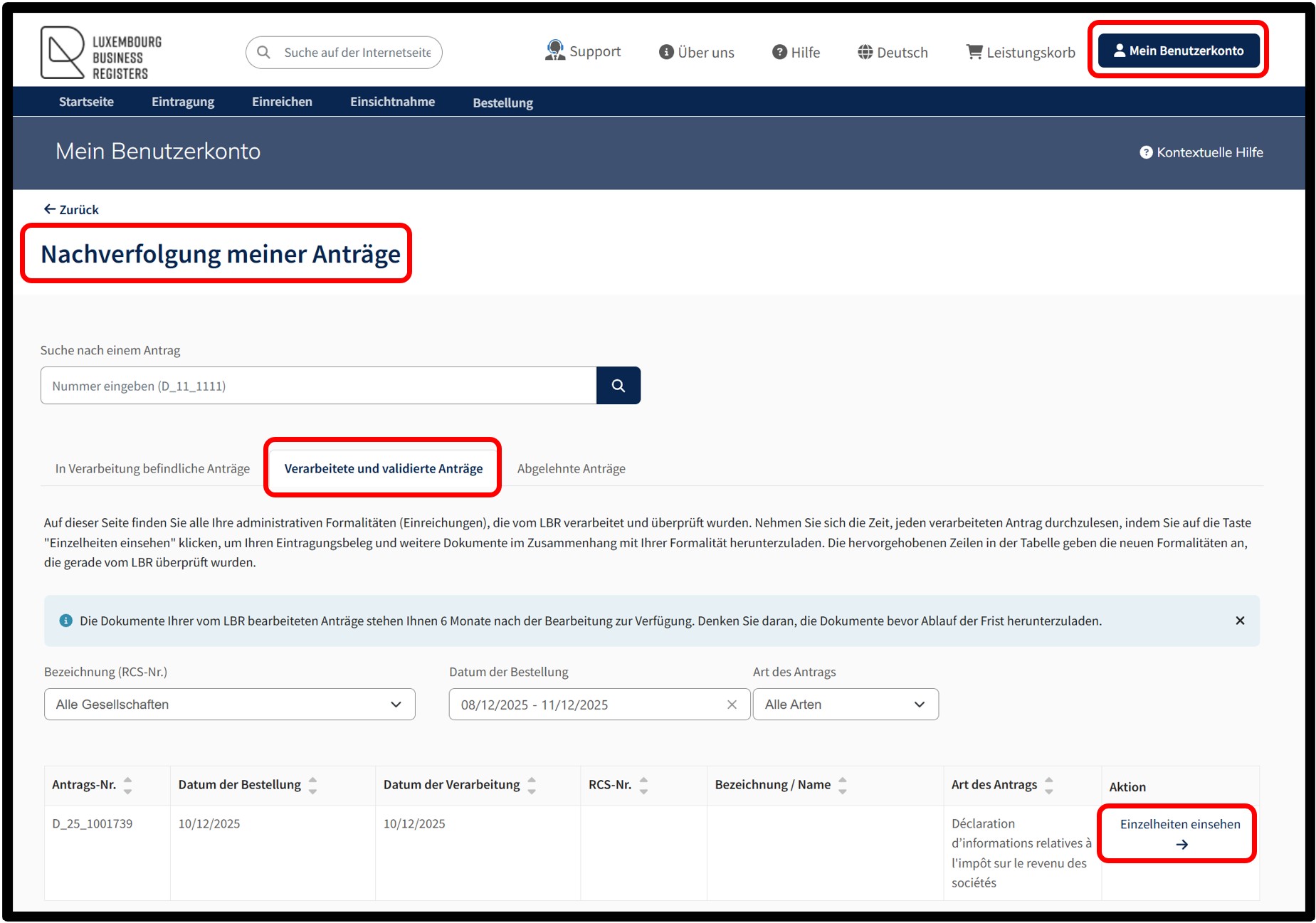This screenshot has width=1316, height=923.
Task: Switch to In Verarbeitung befindliche Anträge tab
Action: (x=152, y=468)
